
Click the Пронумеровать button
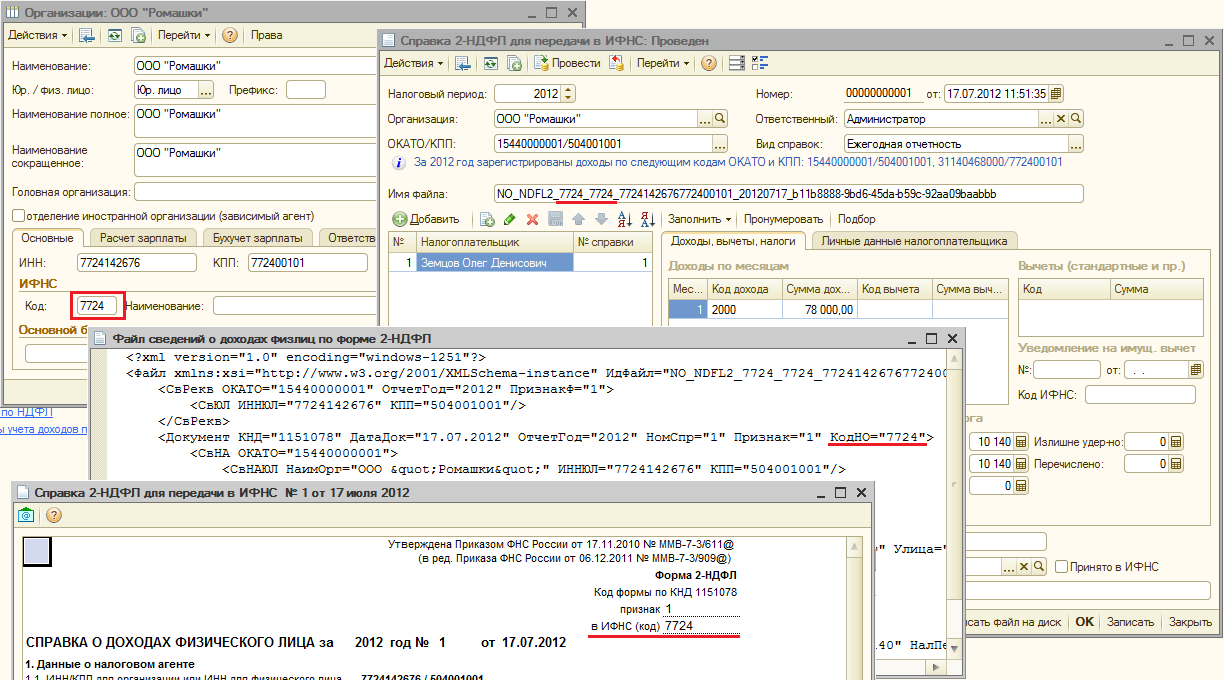point(784,219)
